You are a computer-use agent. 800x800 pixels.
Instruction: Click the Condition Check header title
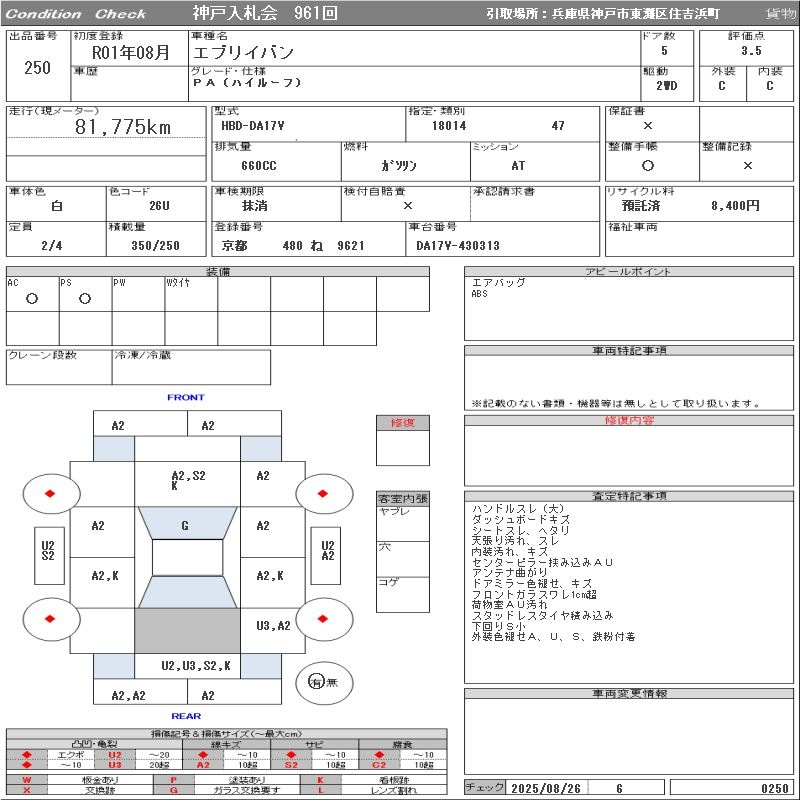pyautogui.click(x=77, y=13)
